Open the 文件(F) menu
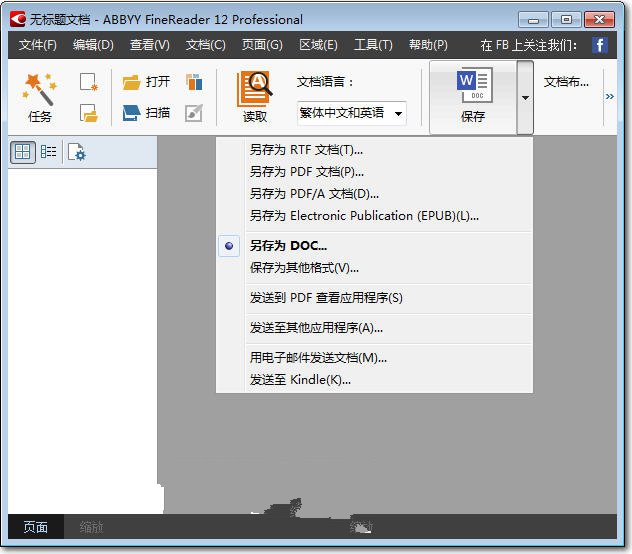 pyautogui.click(x=38, y=45)
